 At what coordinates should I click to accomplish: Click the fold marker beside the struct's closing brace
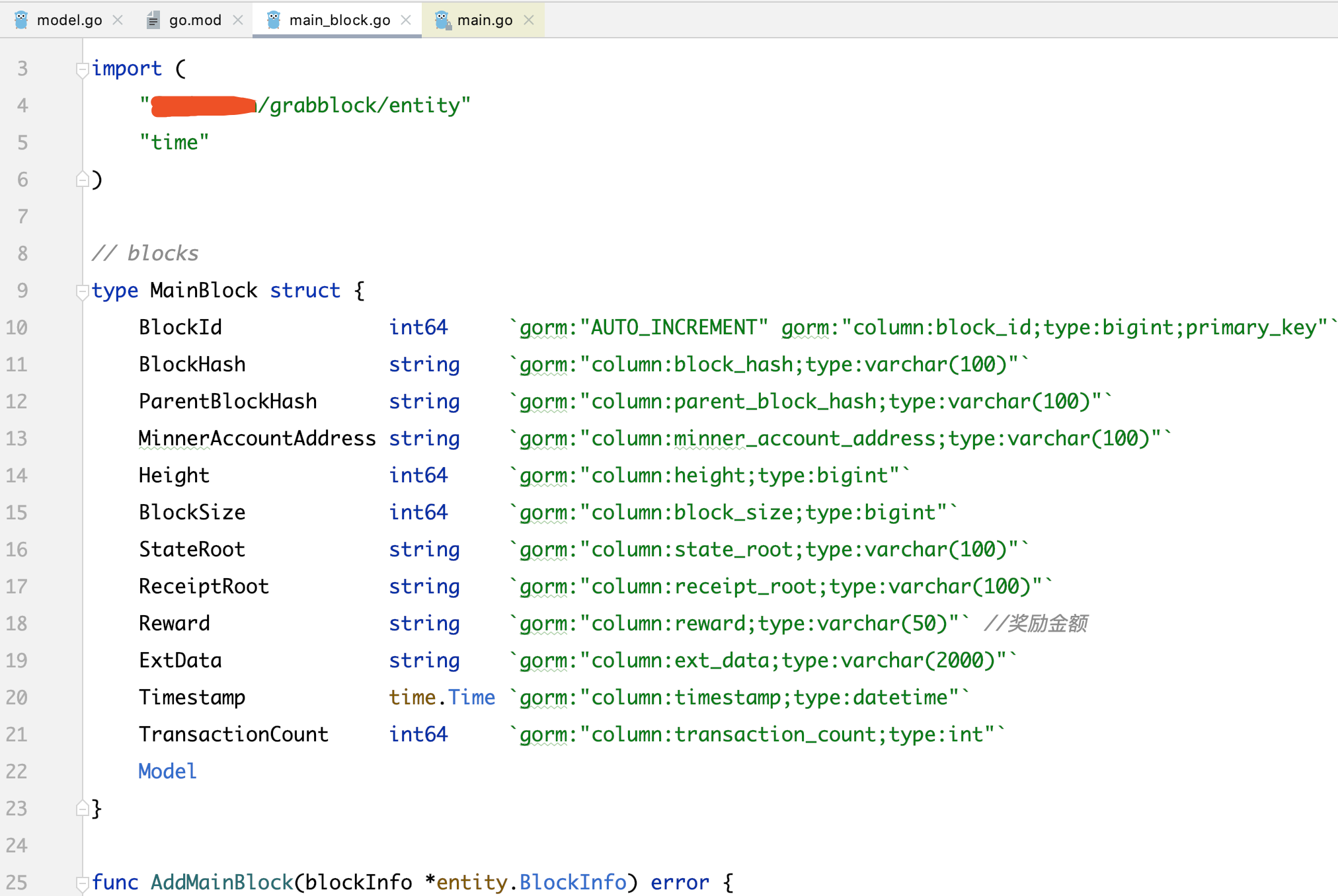click(82, 808)
